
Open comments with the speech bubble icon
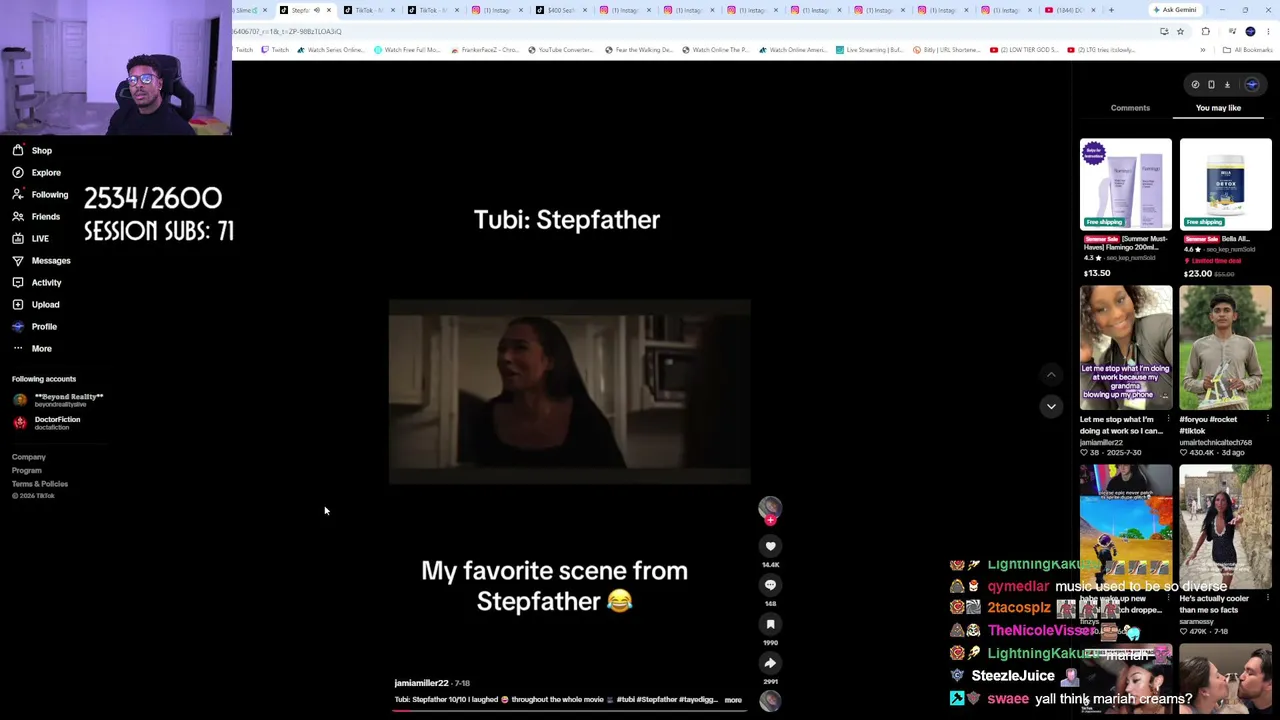point(770,585)
